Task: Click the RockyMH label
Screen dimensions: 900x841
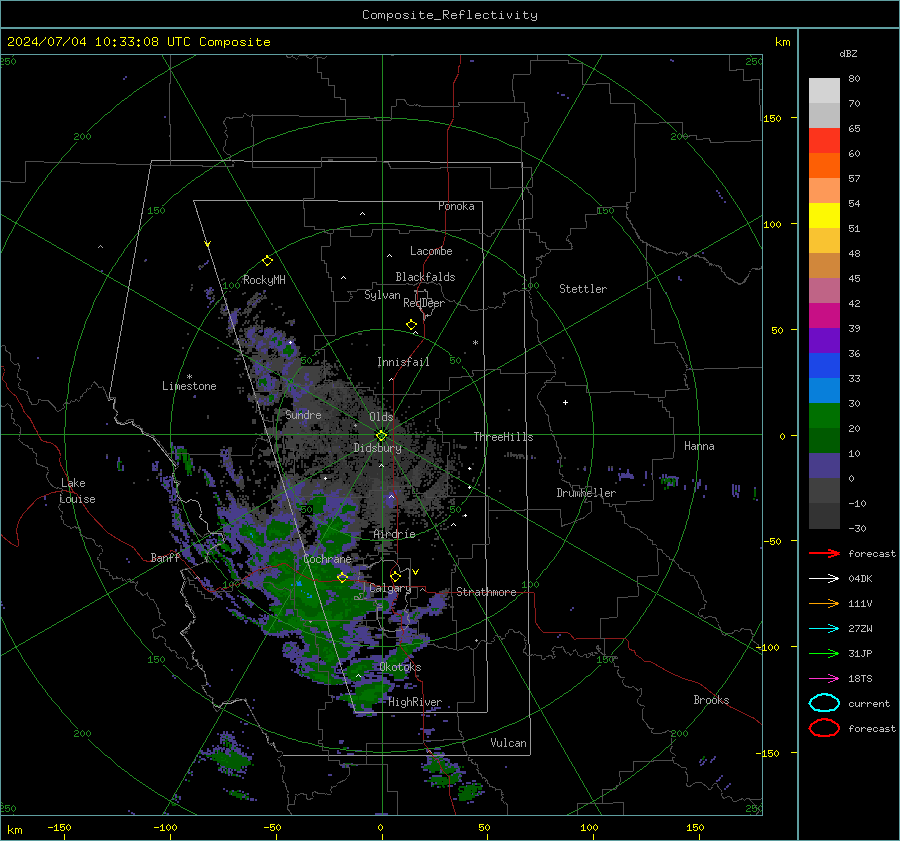Action: [264, 280]
